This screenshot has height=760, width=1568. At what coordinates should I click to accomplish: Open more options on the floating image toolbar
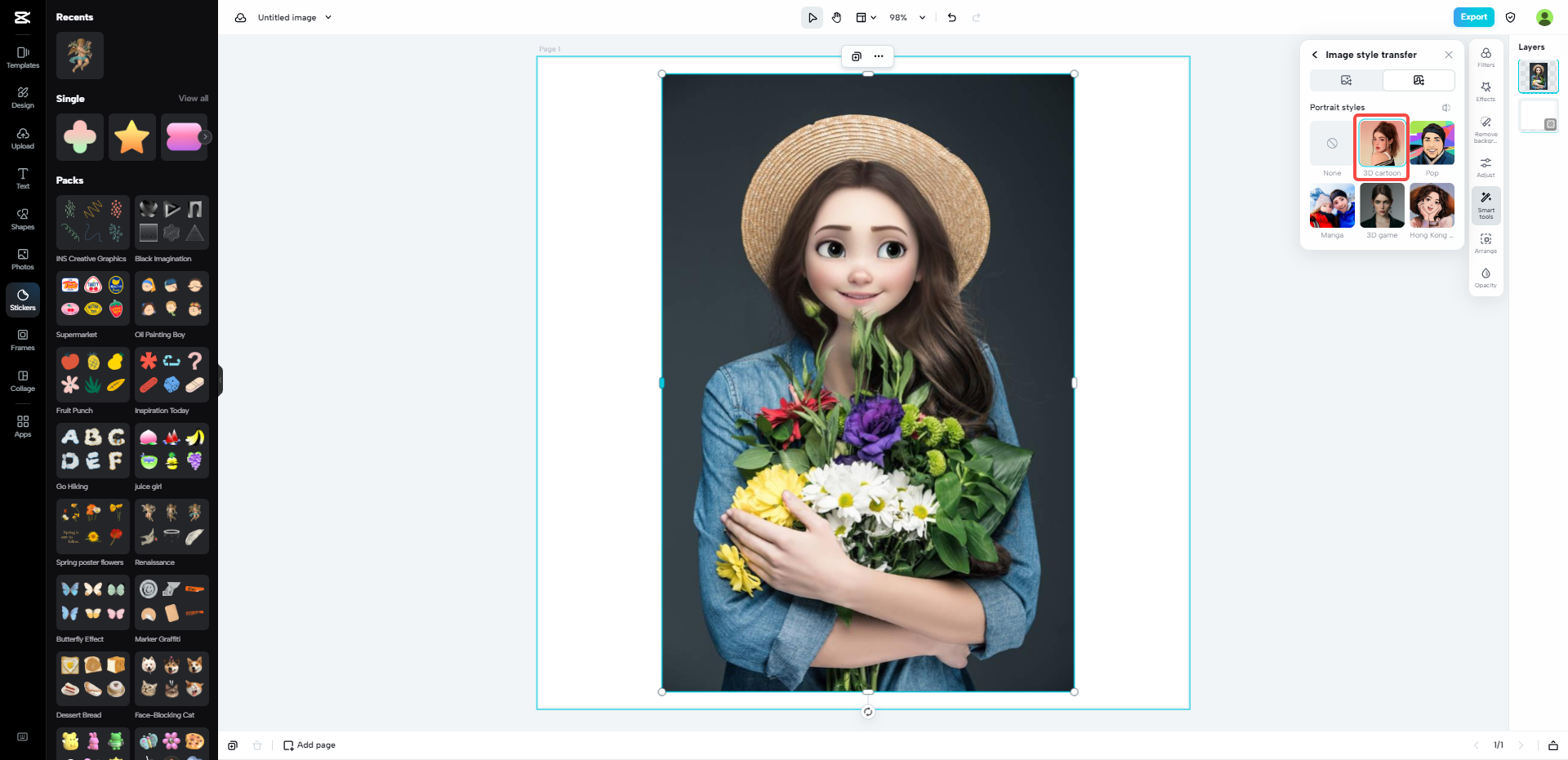point(879,56)
